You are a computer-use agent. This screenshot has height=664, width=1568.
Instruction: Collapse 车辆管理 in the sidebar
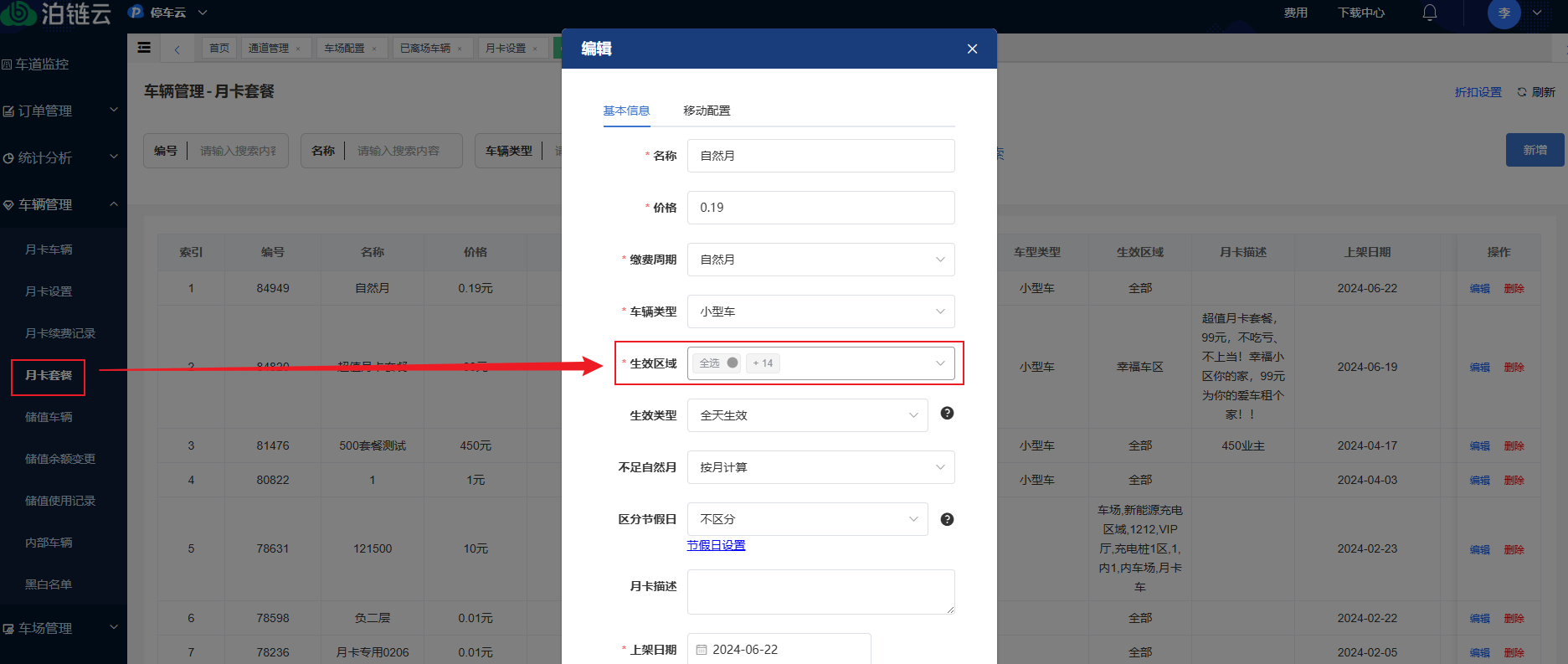click(64, 204)
